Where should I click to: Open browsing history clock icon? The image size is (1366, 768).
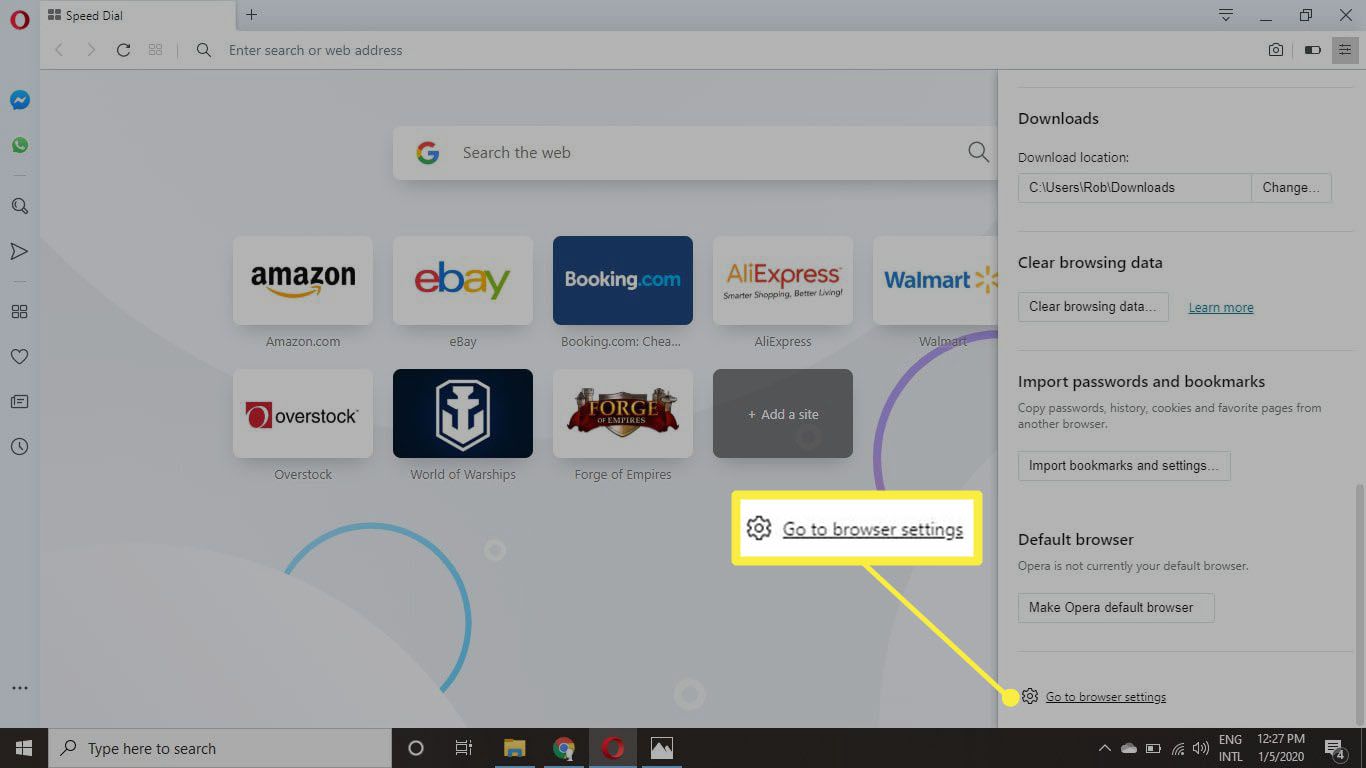pos(19,447)
